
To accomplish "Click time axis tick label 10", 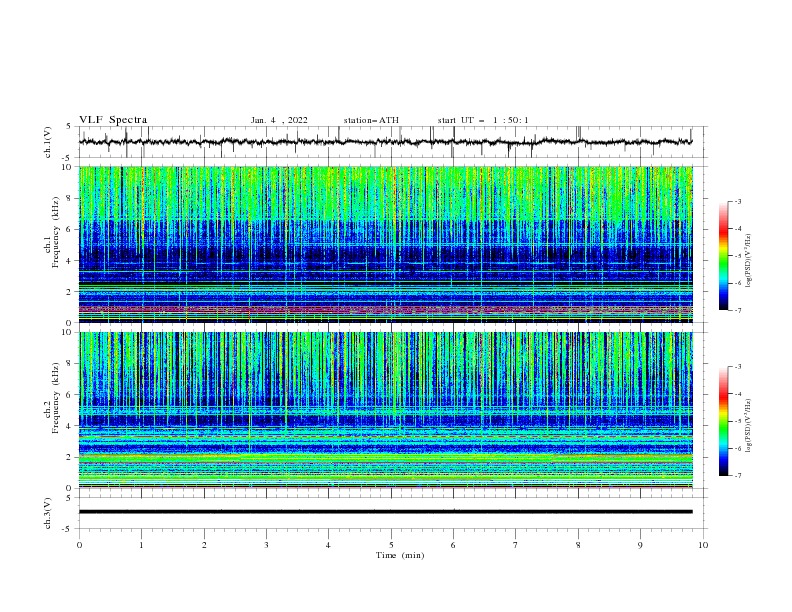I will coord(703,545).
